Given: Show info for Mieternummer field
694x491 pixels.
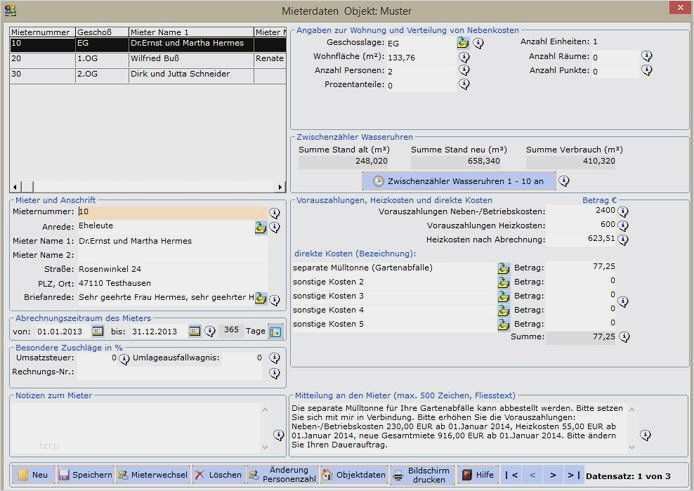Looking at the screenshot, I should tap(274, 213).
